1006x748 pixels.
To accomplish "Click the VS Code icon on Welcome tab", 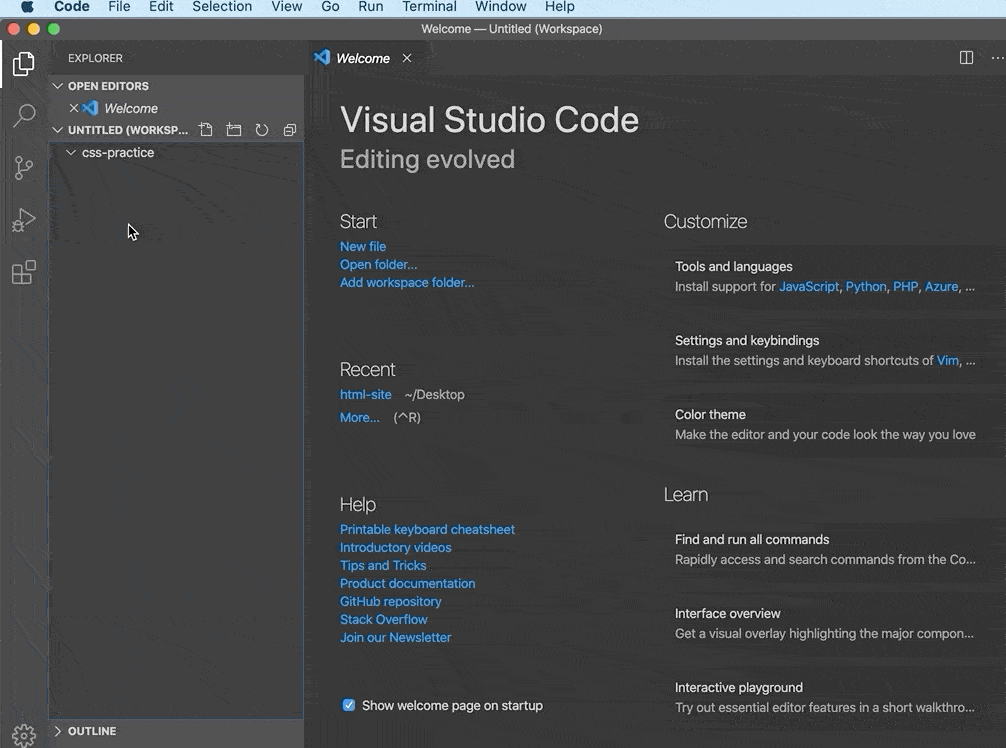I will click(321, 57).
